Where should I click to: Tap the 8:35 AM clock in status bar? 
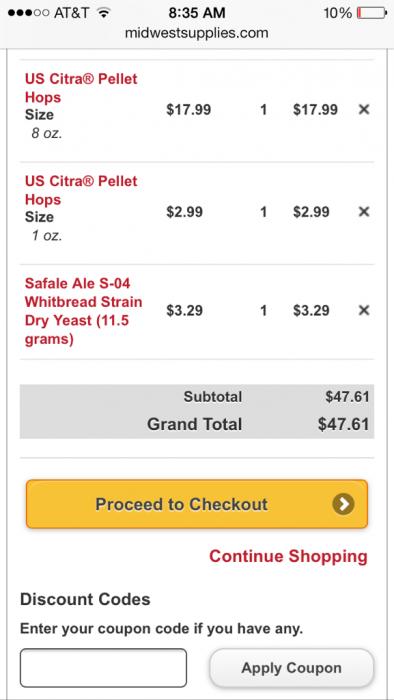[x=197, y=13]
